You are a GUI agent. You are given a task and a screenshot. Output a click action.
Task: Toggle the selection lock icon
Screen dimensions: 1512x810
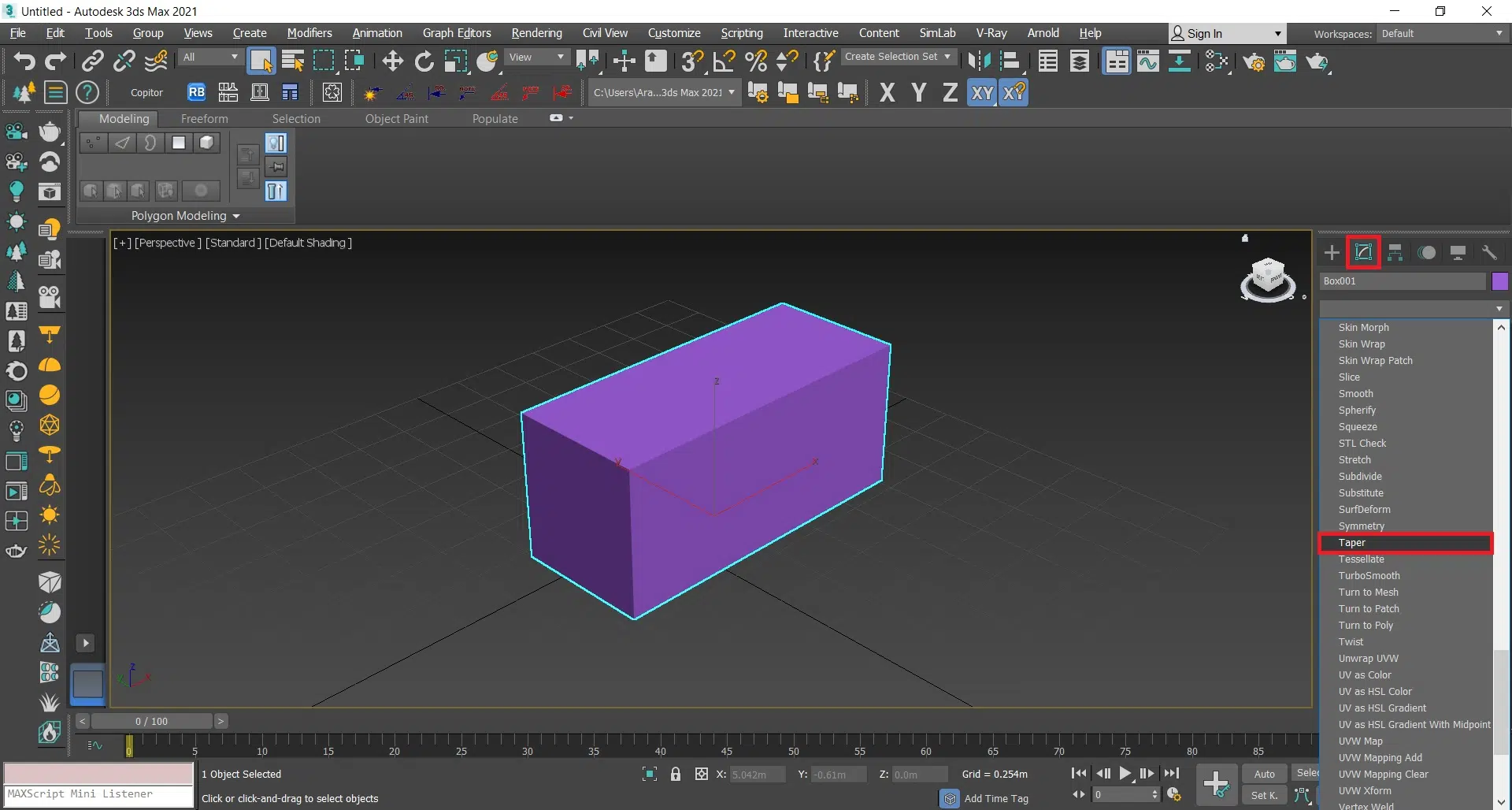point(676,775)
